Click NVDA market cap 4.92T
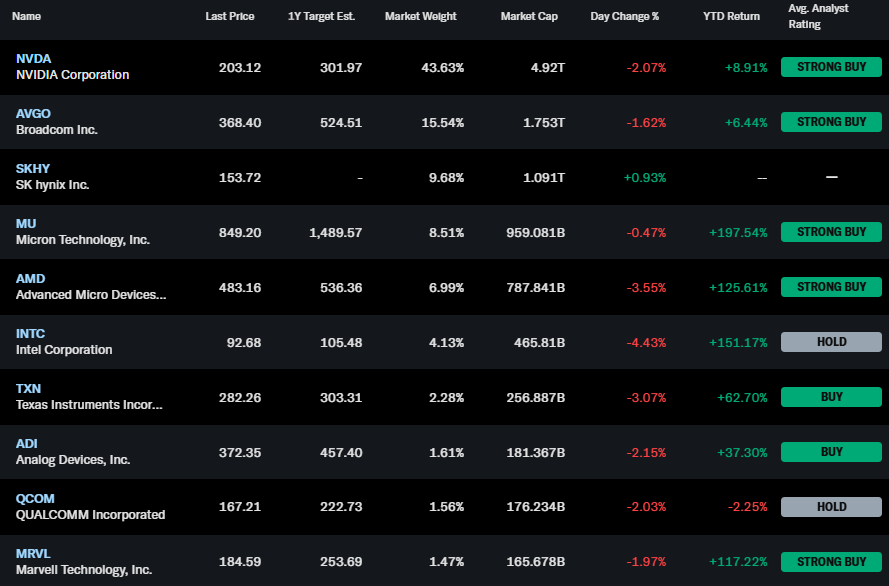The height and width of the screenshot is (586, 889). point(548,67)
